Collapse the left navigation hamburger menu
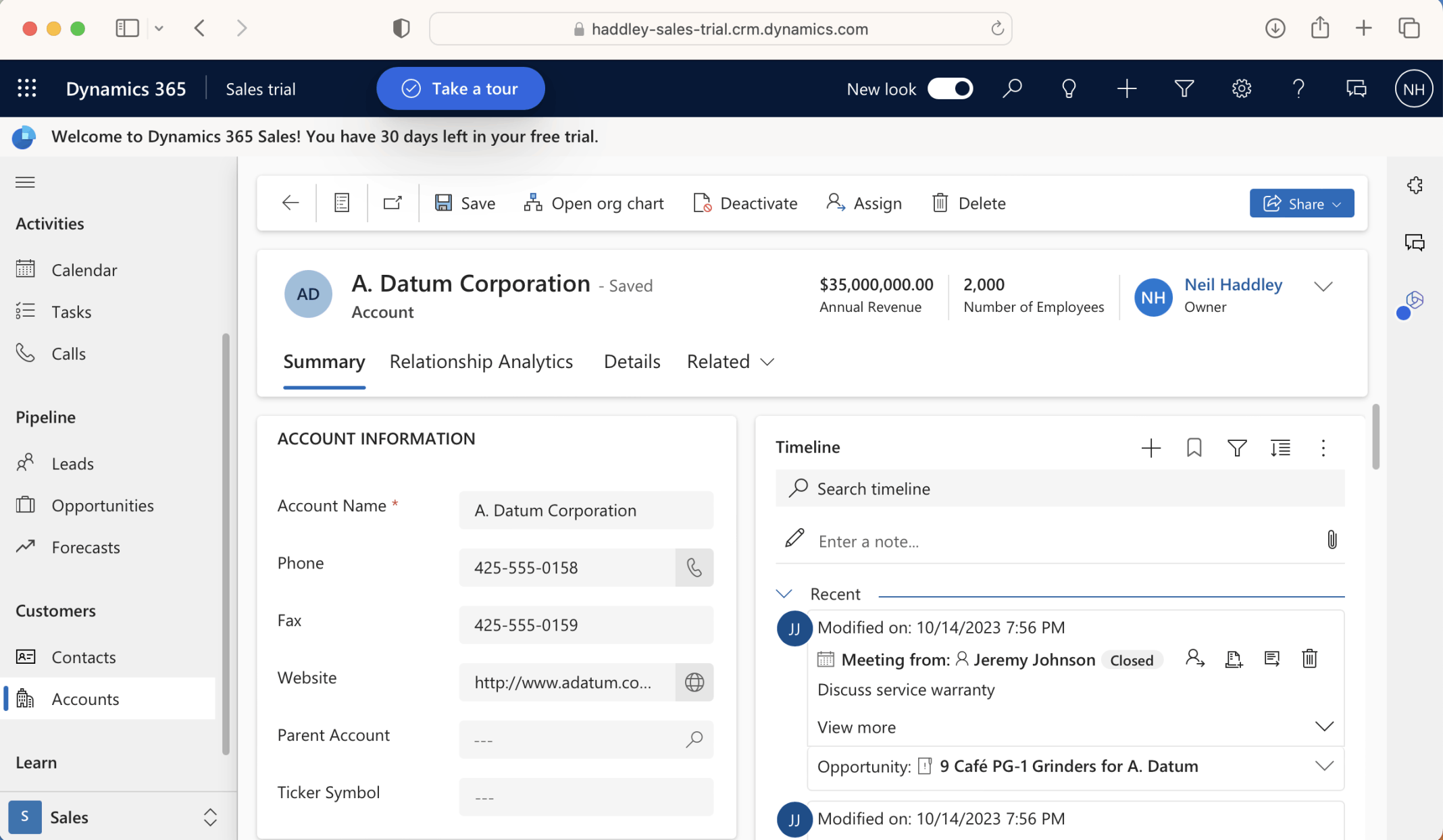 tap(25, 182)
